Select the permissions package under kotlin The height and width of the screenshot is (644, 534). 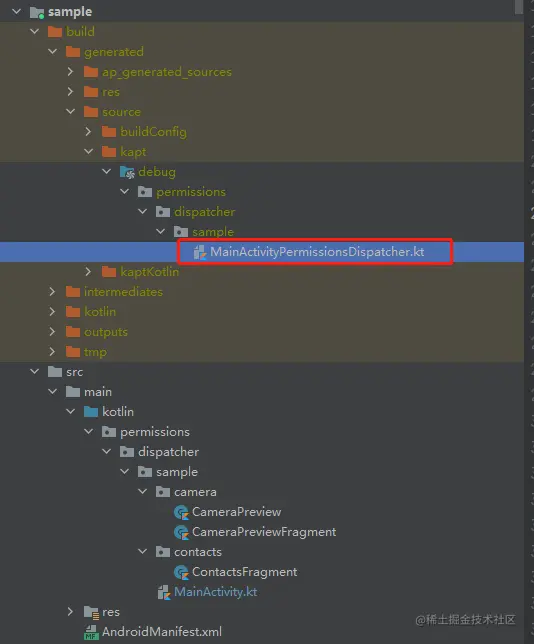pyautogui.click(x=155, y=432)
